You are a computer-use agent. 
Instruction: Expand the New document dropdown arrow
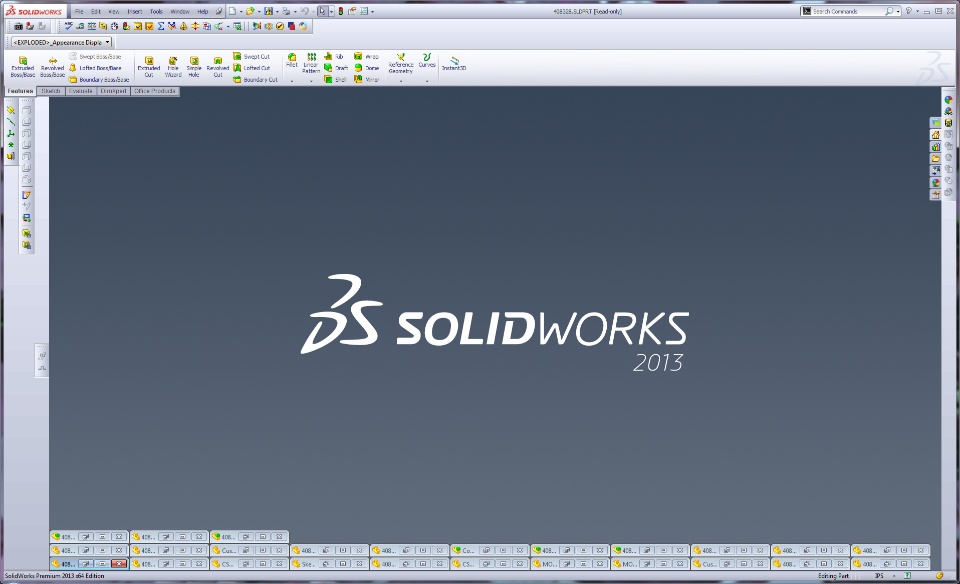pos(241,12)
